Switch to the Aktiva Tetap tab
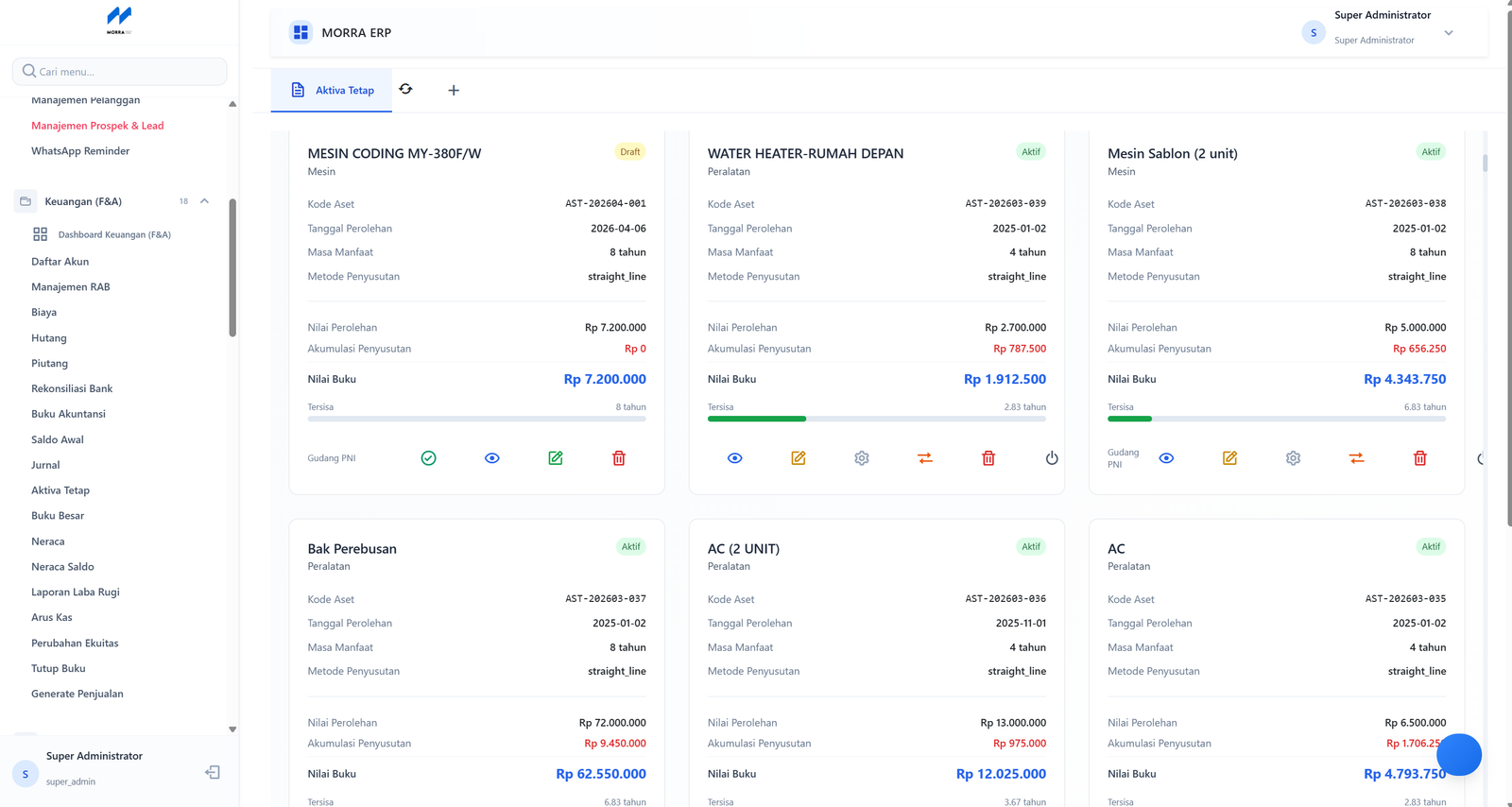 coord(332,91)
